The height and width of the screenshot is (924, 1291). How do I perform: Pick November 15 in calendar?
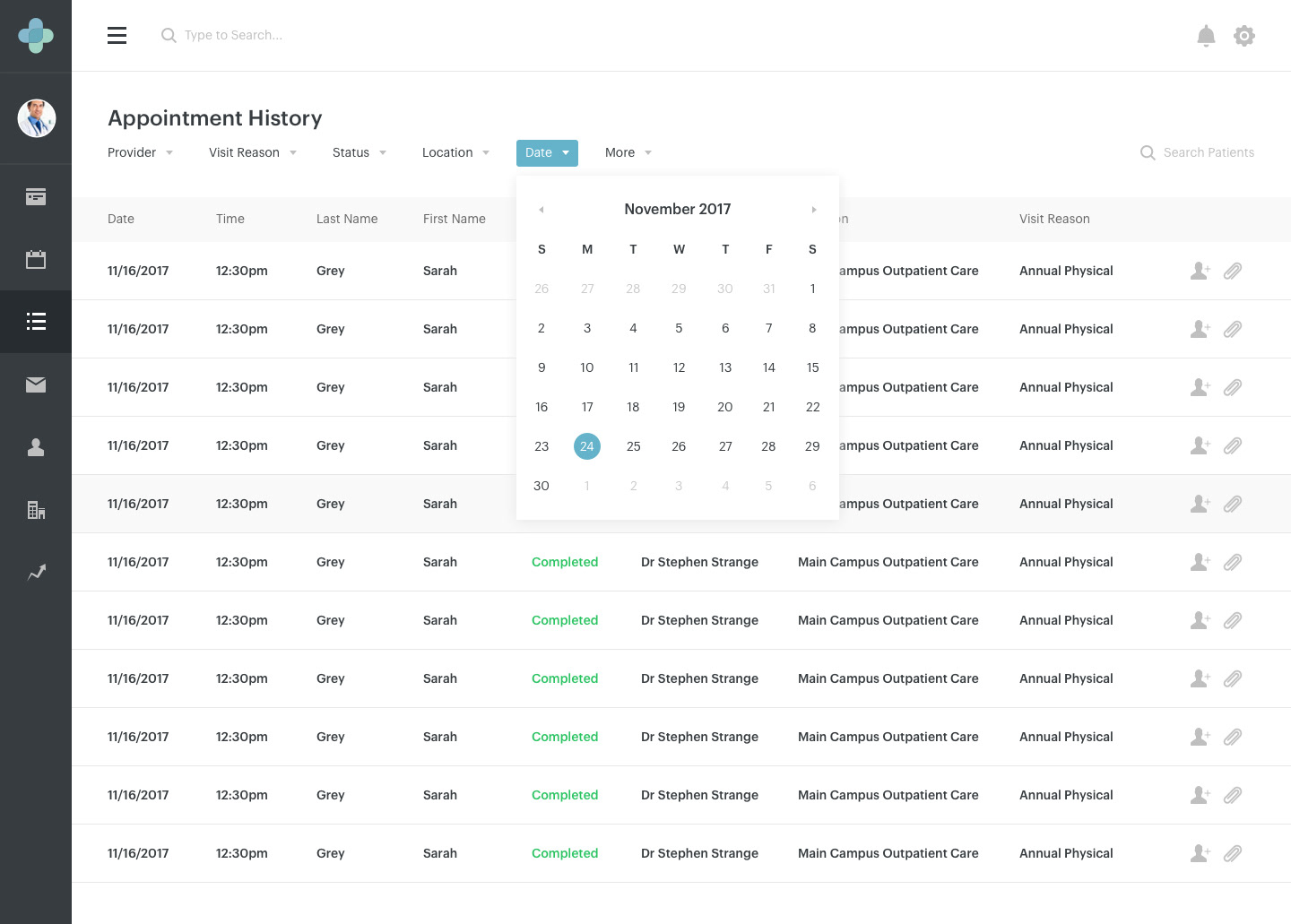coord(812,367)
